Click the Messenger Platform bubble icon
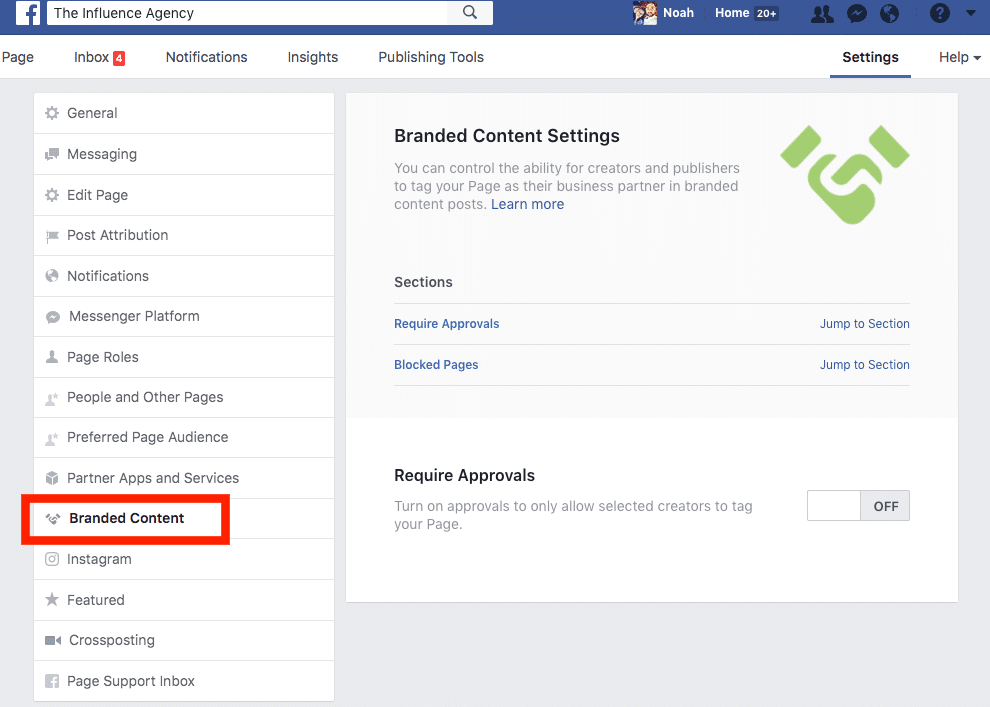 point(53,317)
